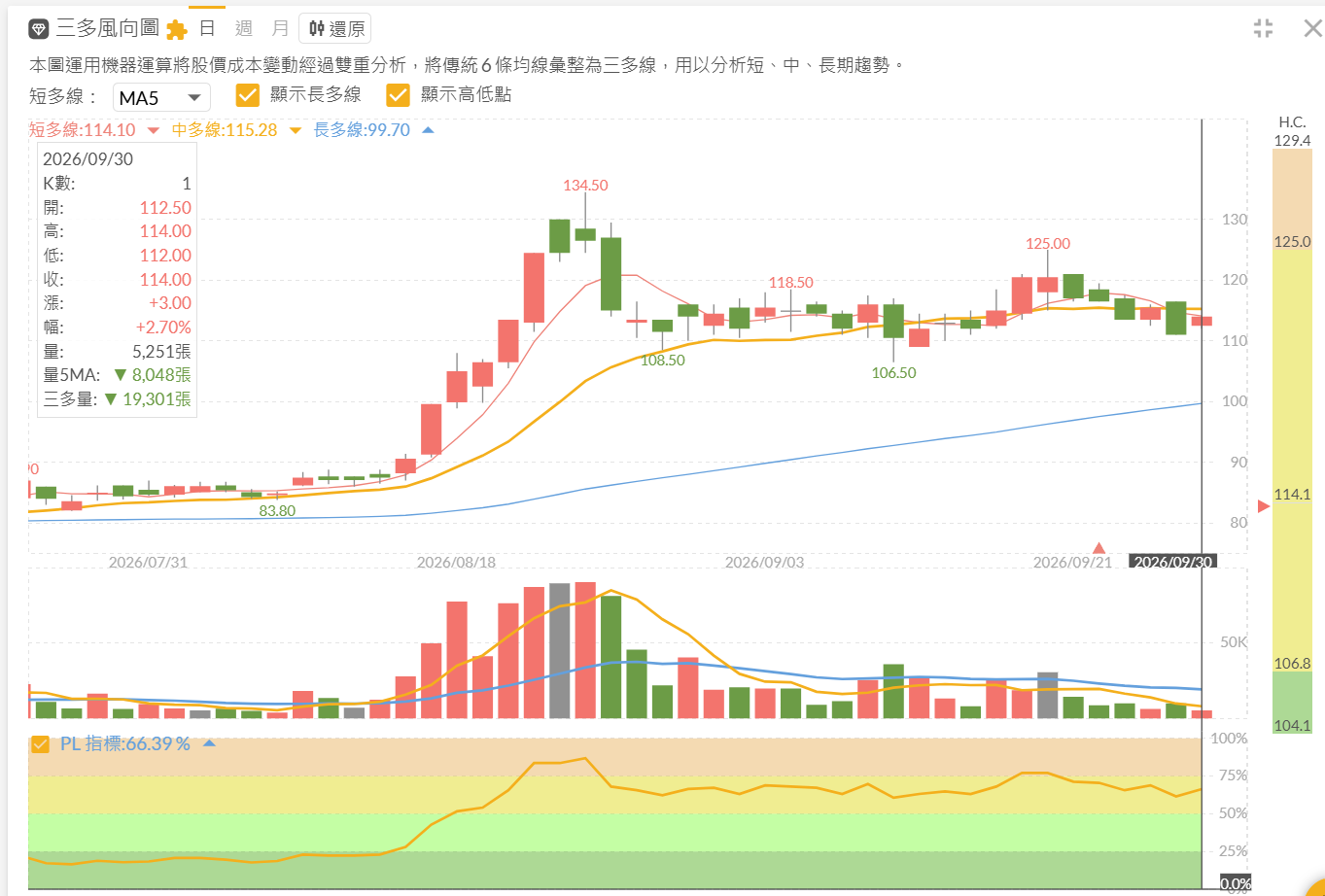Click the blue up arrow beside PL 指標
The image size is (1325, 896).
[x=209, y=743]
